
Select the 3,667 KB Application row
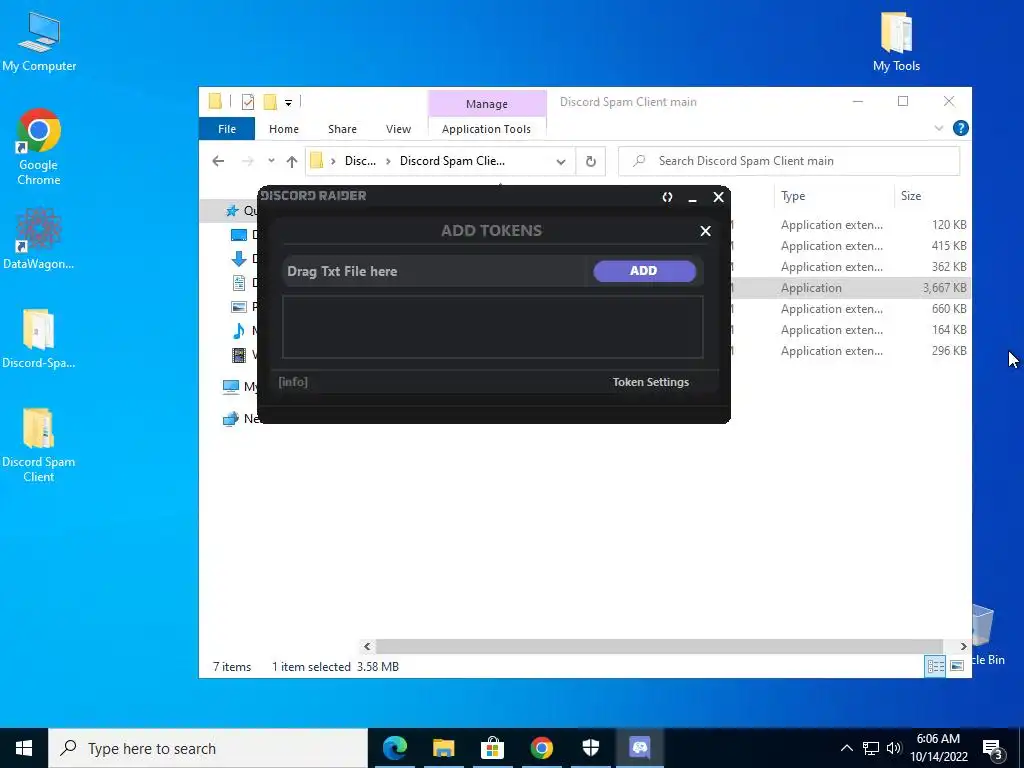[850, 288]
